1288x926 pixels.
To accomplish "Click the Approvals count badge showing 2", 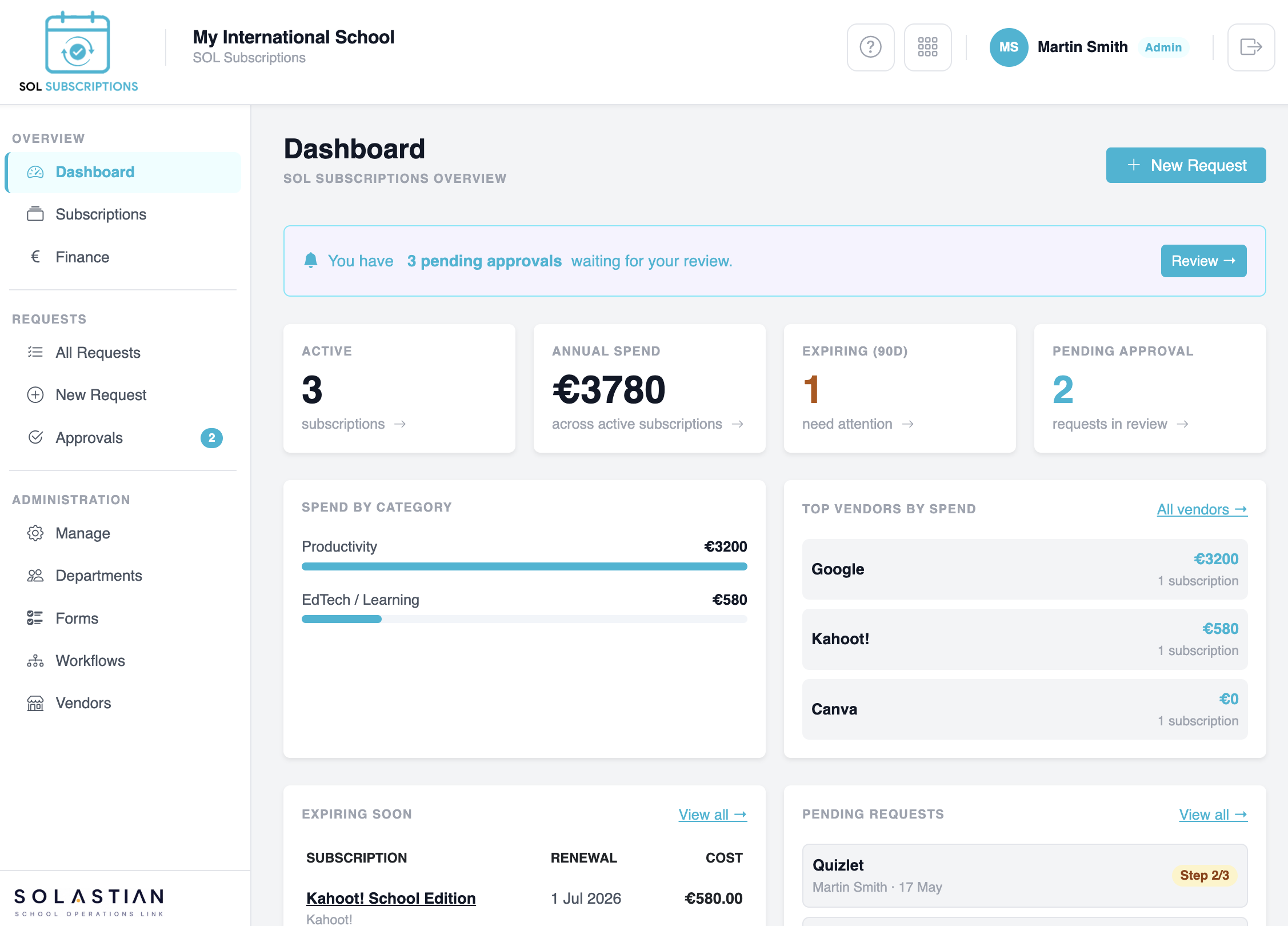I will pyautogui.click(x=211, y=438).
